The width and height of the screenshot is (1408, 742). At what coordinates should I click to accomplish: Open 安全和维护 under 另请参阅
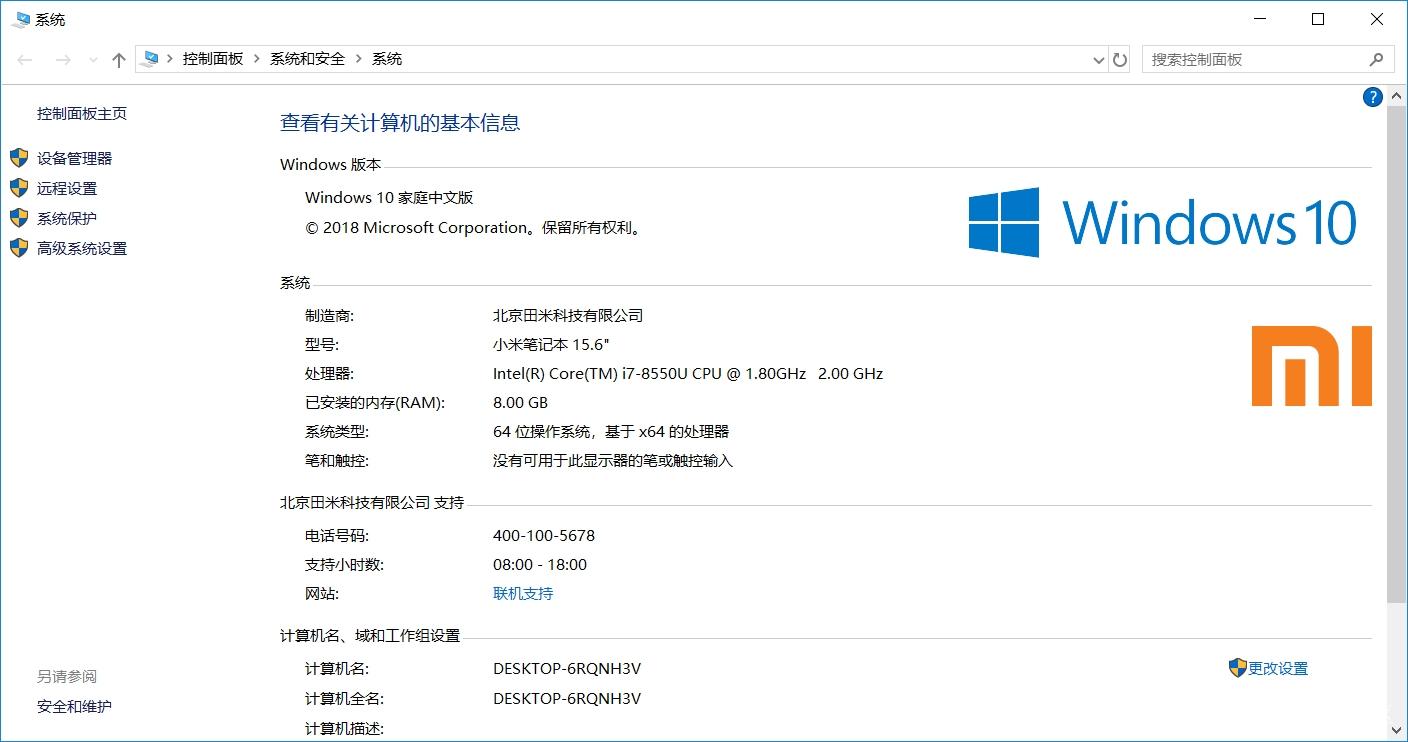click(x=75, y=706)
